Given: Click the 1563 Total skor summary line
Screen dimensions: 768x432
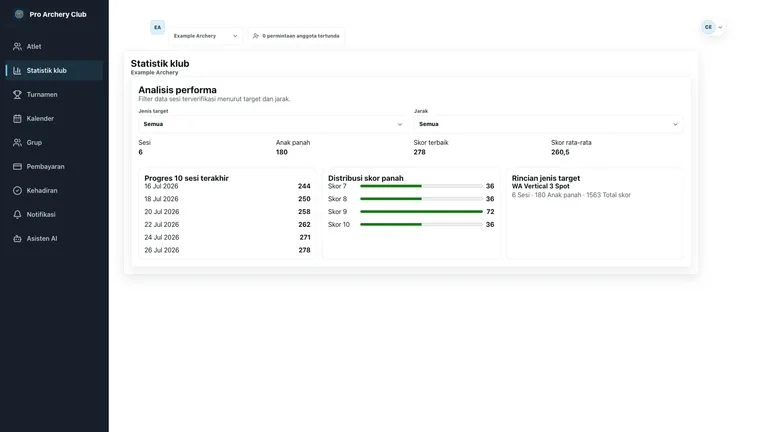Looking at the screenshot, I should [x=571, y=195].
